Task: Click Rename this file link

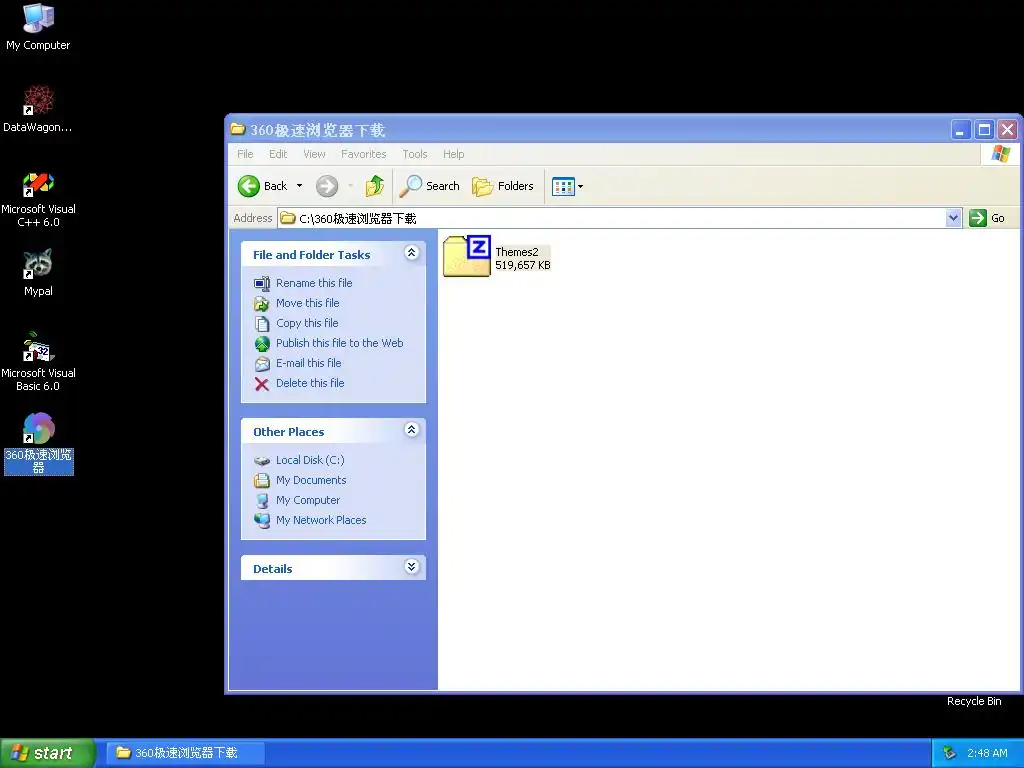Action: [314, 283]
